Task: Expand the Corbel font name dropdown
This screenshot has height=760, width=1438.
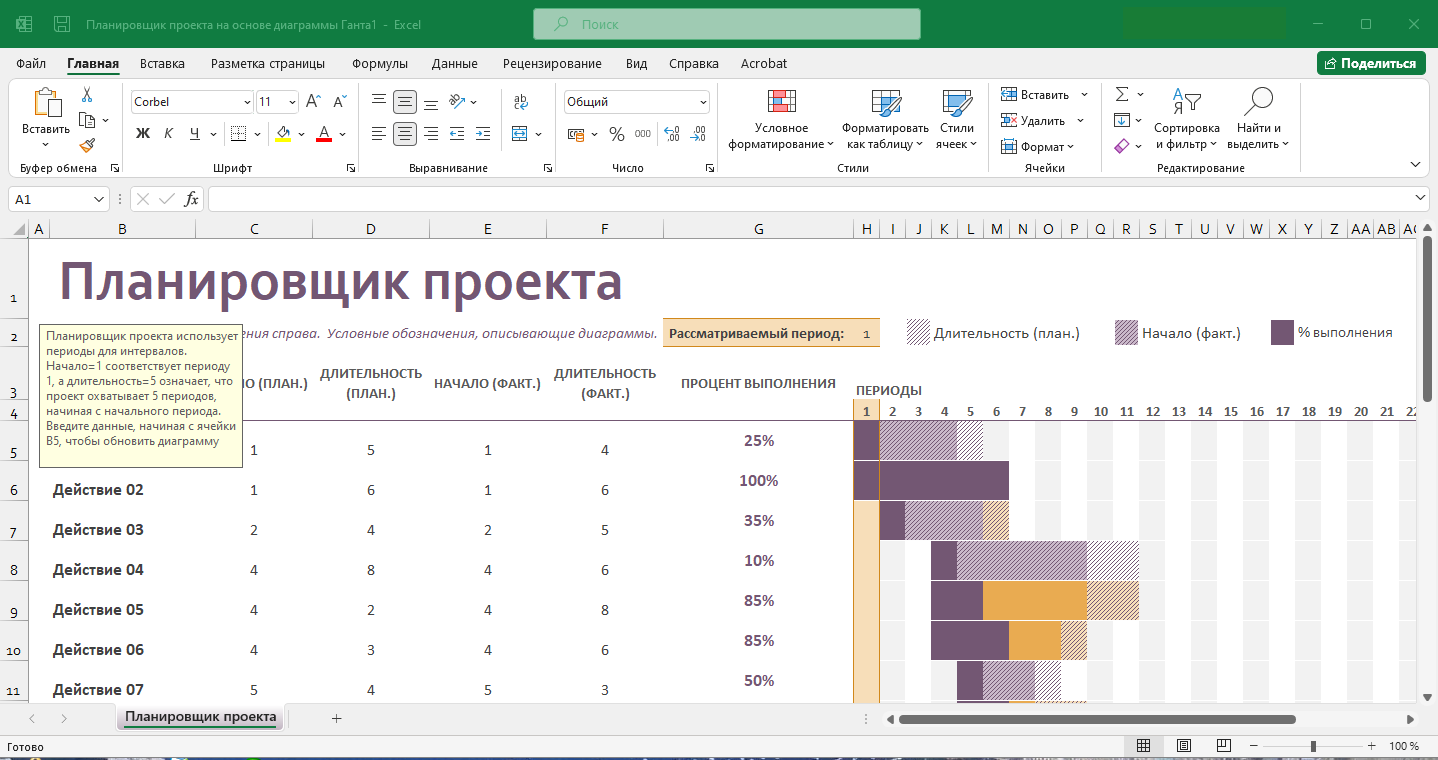Action: (x=247, y=102)
